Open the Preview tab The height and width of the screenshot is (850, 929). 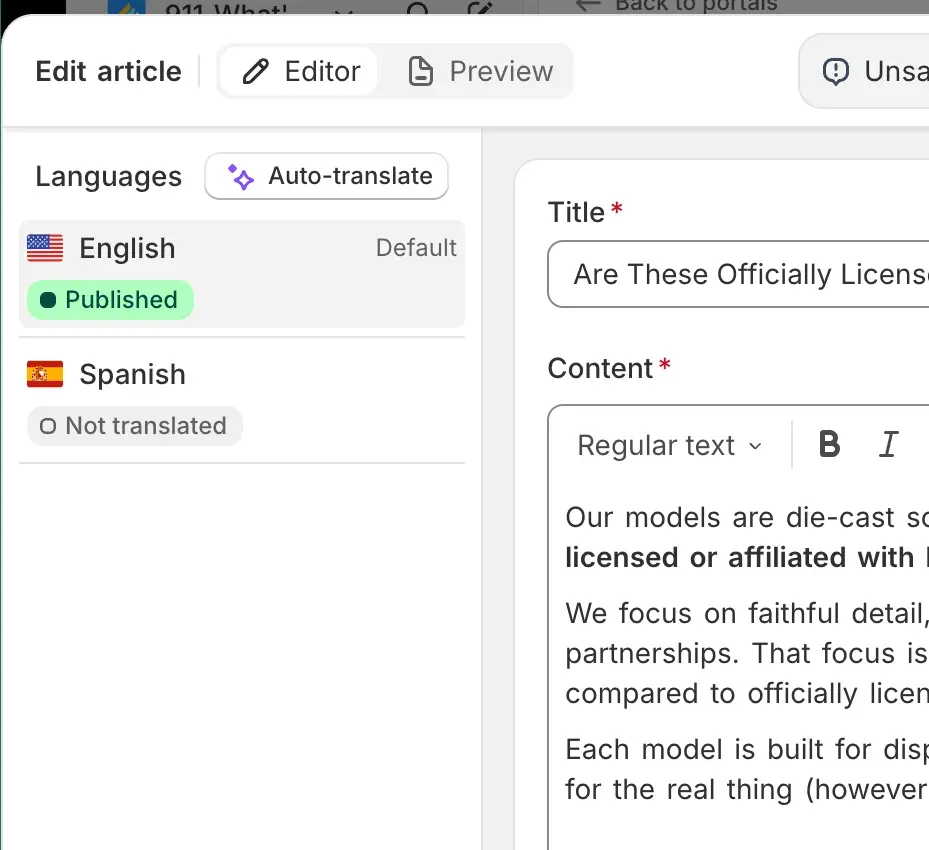[x=480, y=72]
